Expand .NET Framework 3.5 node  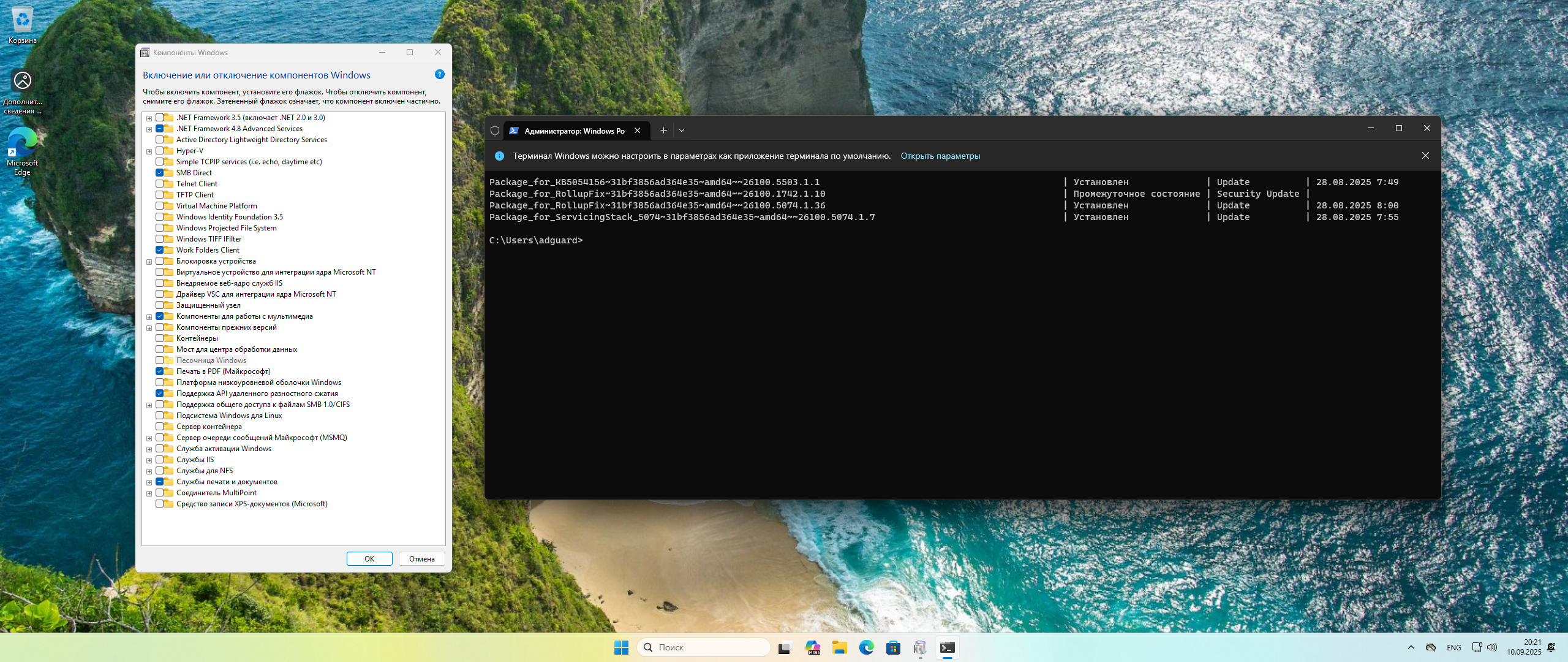point(149,118)
